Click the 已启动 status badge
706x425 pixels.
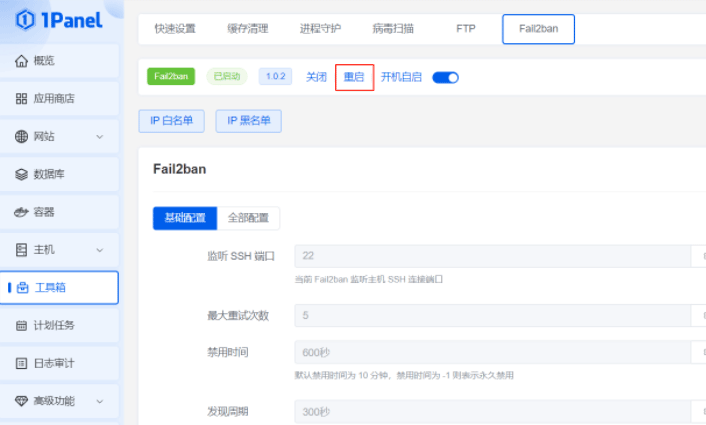point(227,76)
